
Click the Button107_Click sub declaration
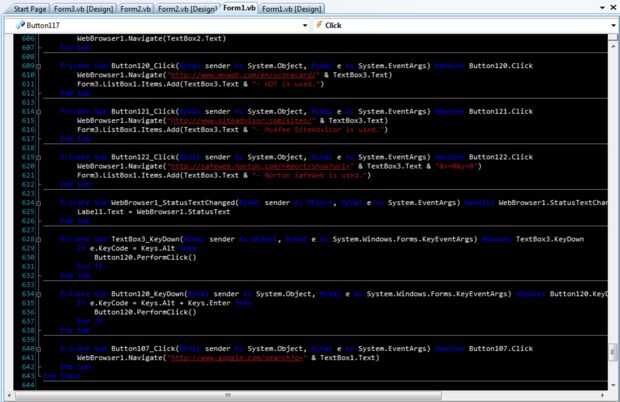tap(297, 349)
